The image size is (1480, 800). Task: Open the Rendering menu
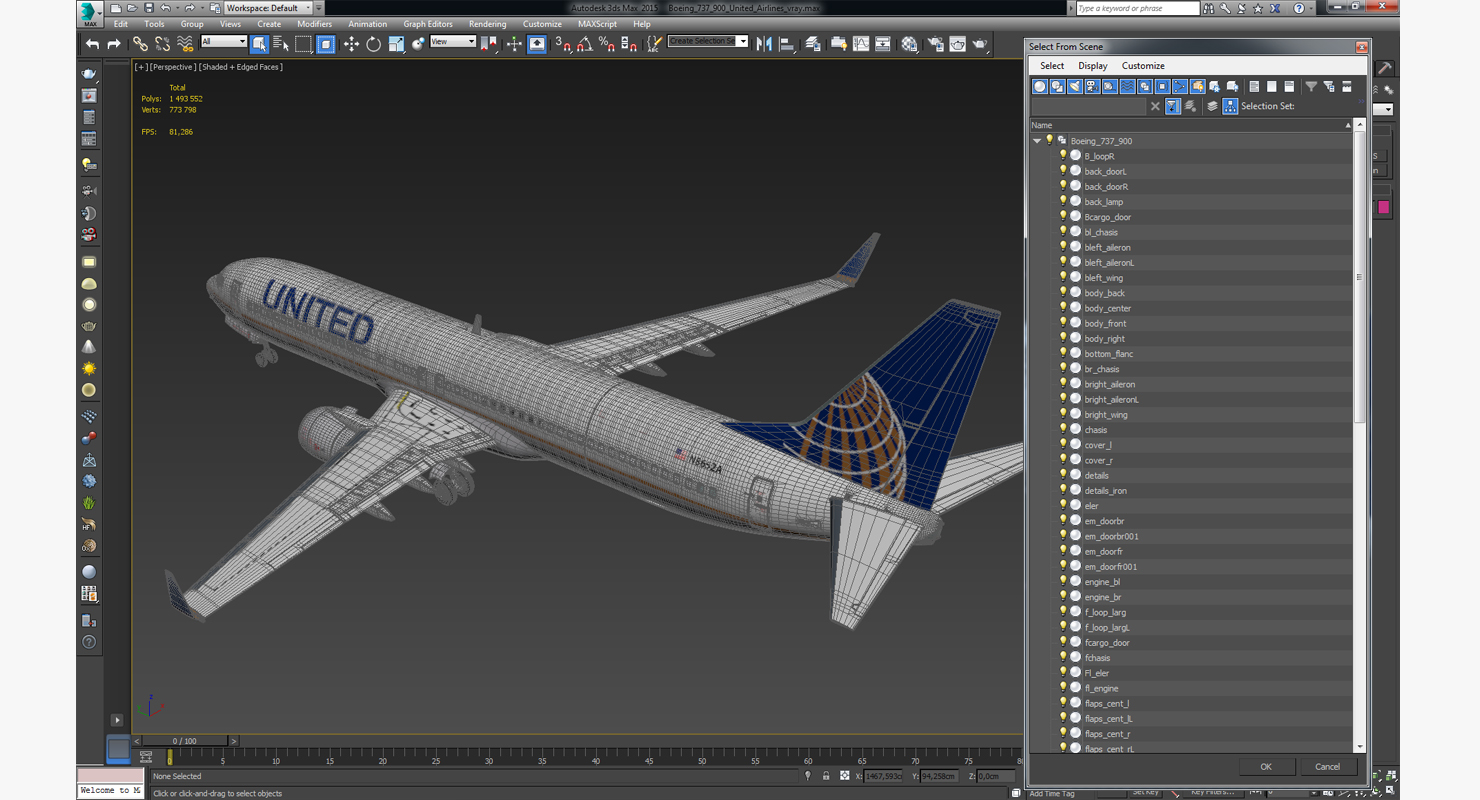(487, 24)
